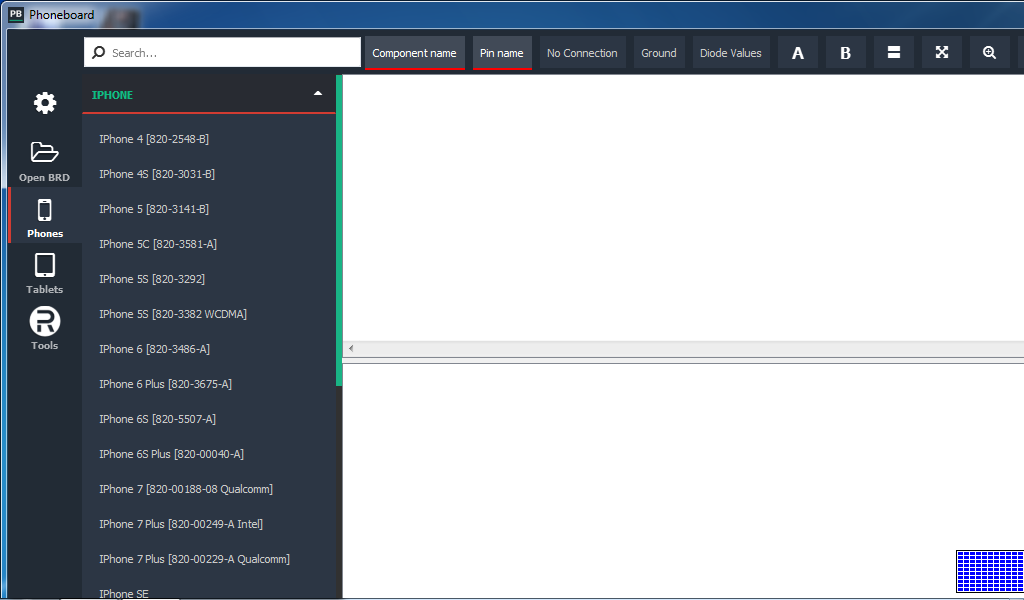Select iPhone SE list entry
The width and height of the screenshot is (1024, 600).
click(124, 593)
